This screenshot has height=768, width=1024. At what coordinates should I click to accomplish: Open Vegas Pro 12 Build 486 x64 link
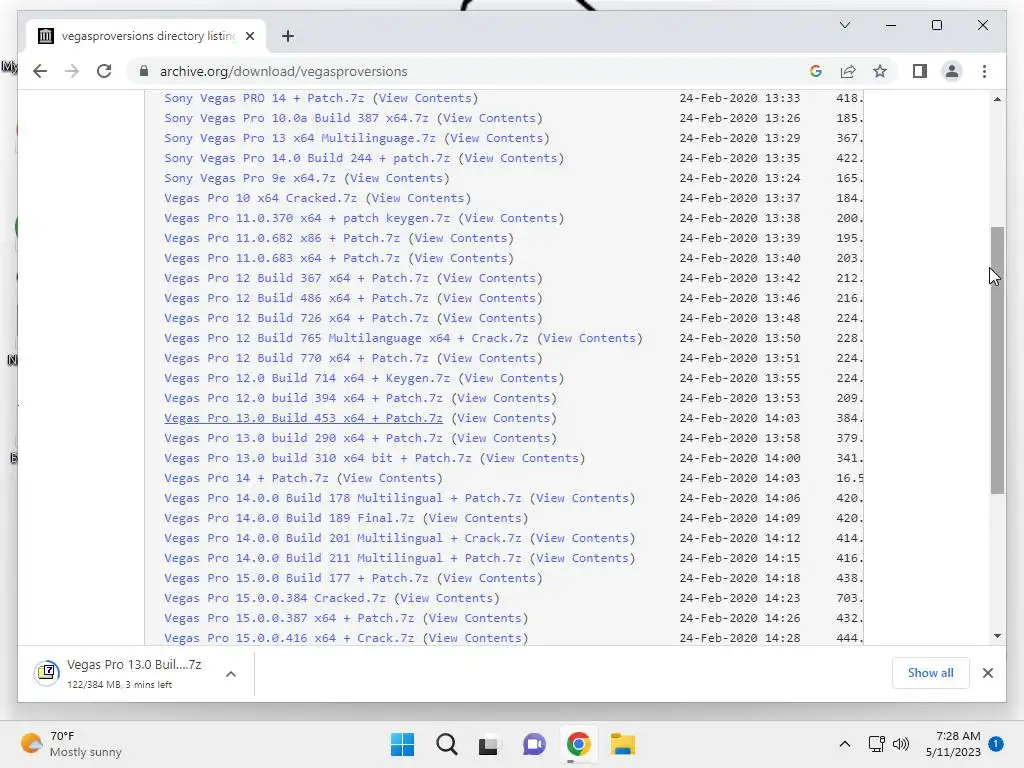coord(296,298)
